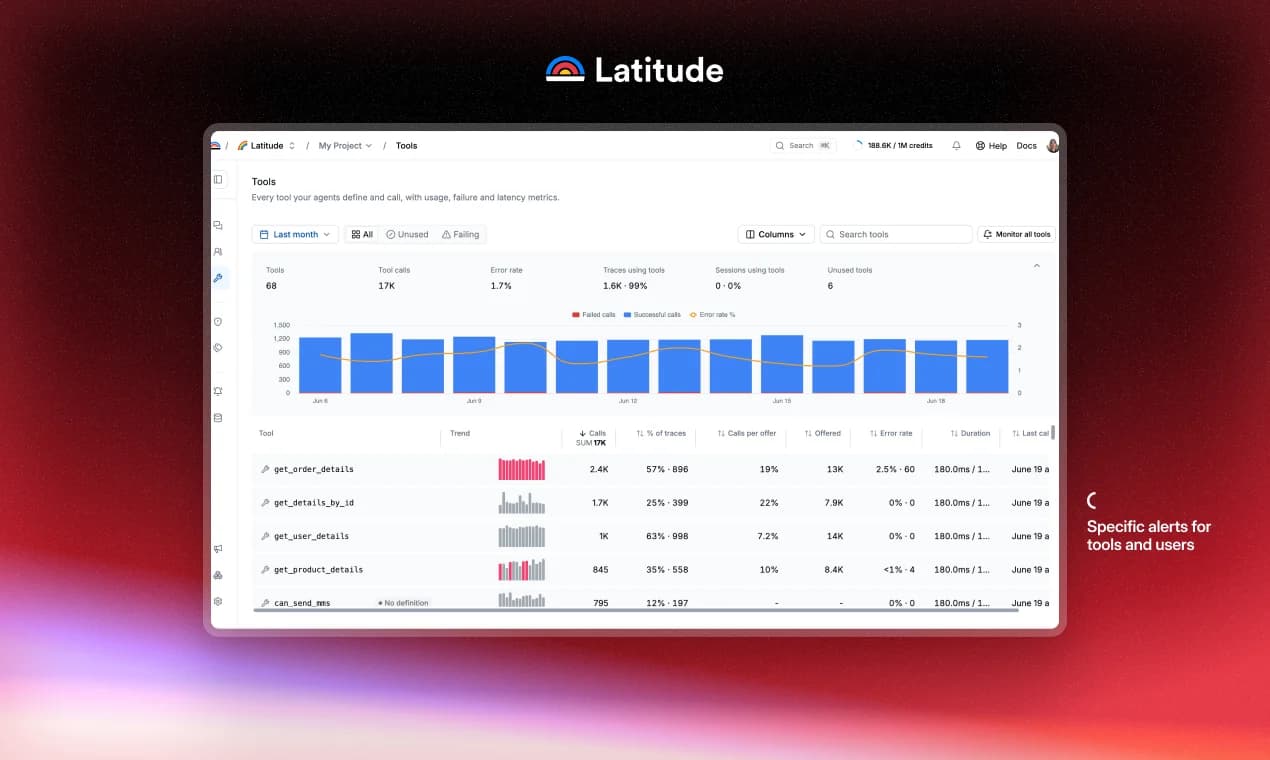Click the notification bell in the top bar

tap(956, 145)
